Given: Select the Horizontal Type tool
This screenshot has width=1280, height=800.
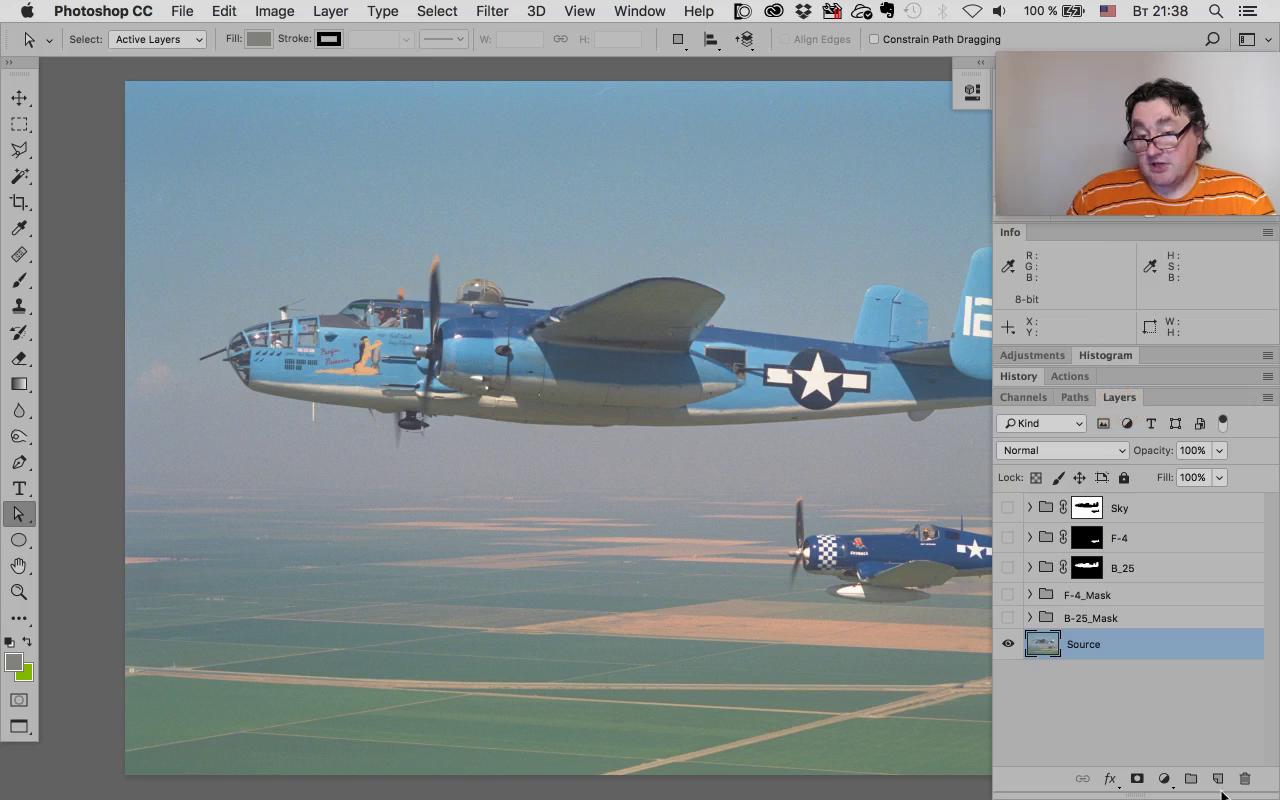Looking at the screenshot, I should tap(19, 488).
